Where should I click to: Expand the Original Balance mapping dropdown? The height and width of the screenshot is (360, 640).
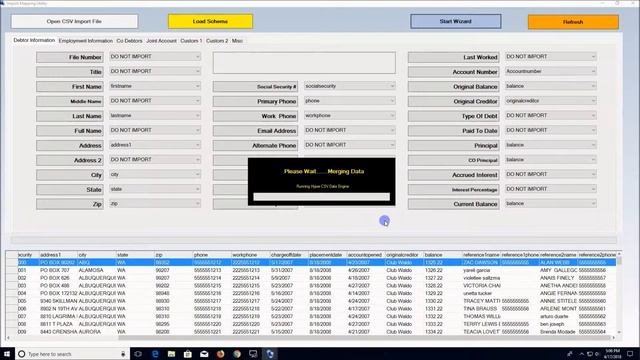pyautogui.click(x=551, y=86)
